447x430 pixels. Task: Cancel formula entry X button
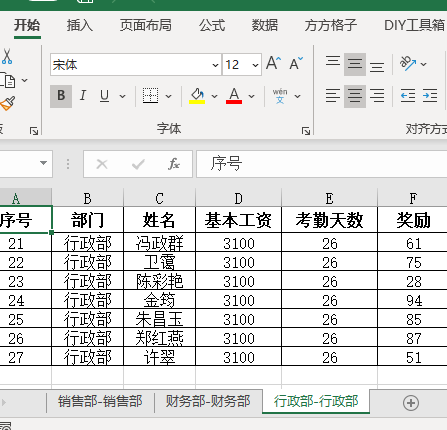[x=102, y=164]
